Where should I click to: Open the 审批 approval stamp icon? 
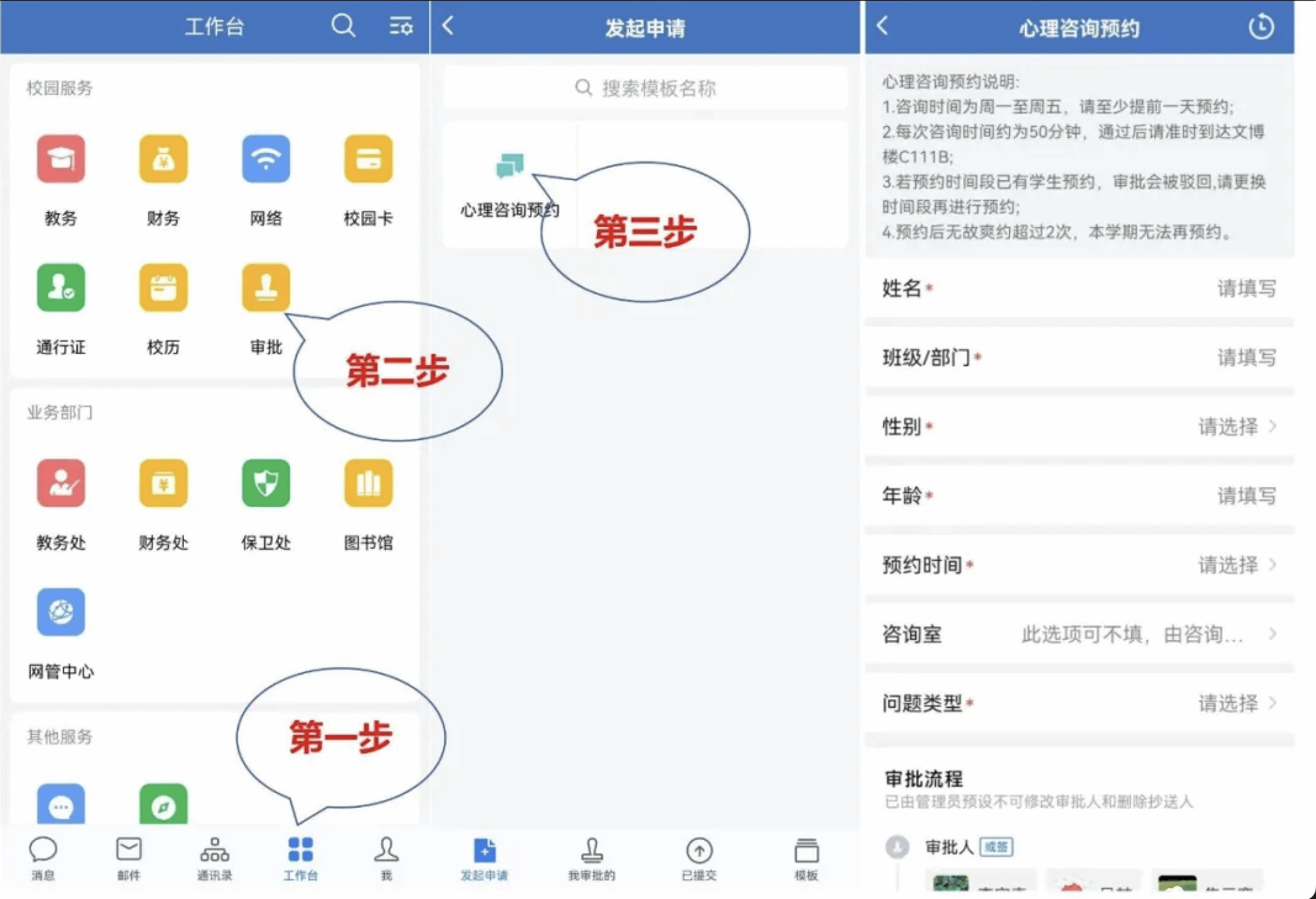266,288
